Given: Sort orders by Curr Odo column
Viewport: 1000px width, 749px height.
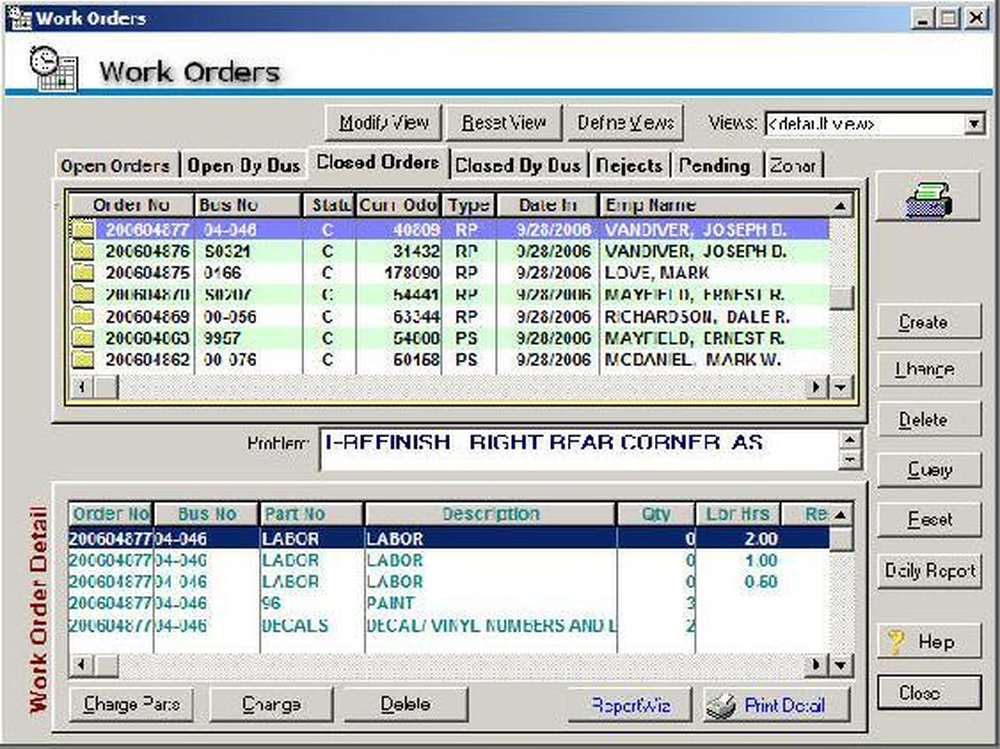Looking at the screenshot, I should 398,205.
